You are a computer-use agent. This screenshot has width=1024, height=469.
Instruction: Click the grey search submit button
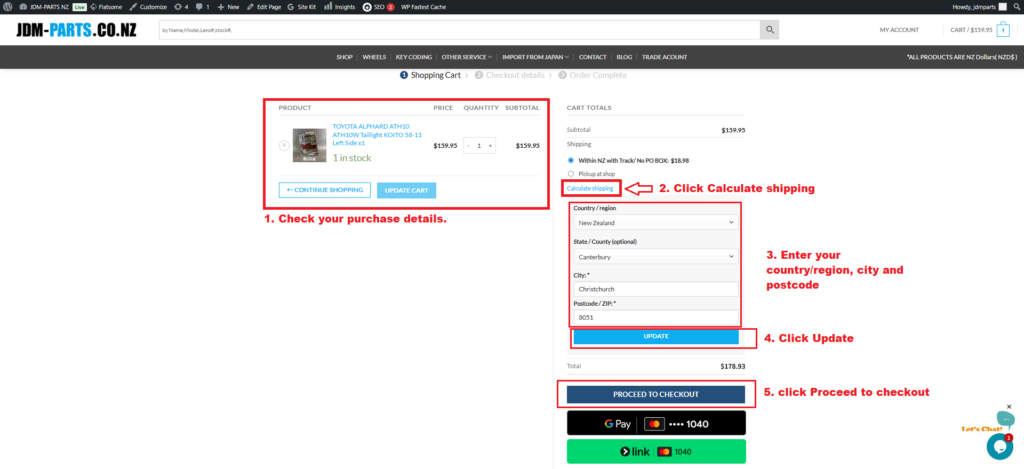(769, 29)
